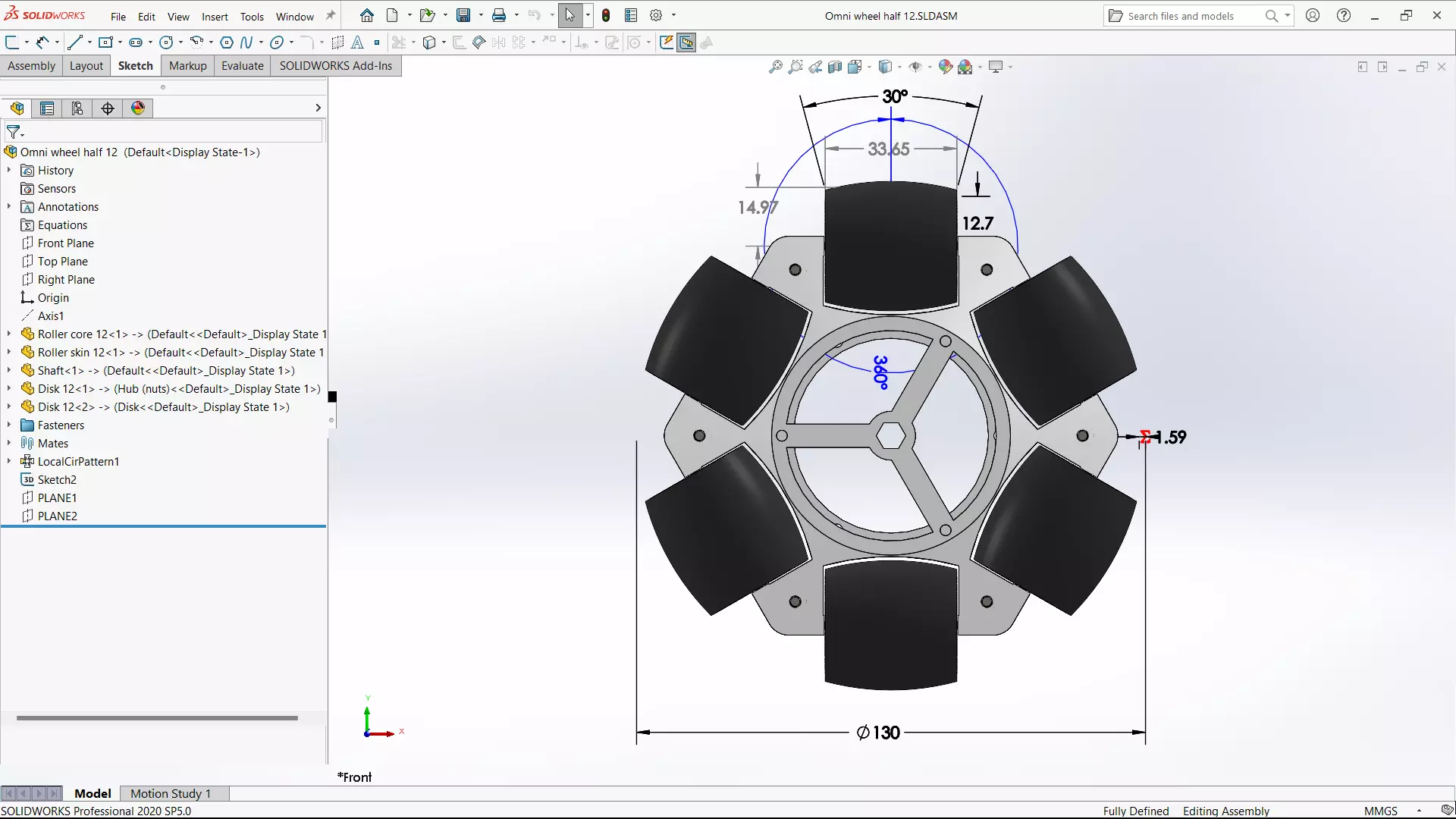The width and height of the screenshot is (1456, 819).
Task: Select the Straight Slot sketch tool
Action: click(x=136, y=42)
